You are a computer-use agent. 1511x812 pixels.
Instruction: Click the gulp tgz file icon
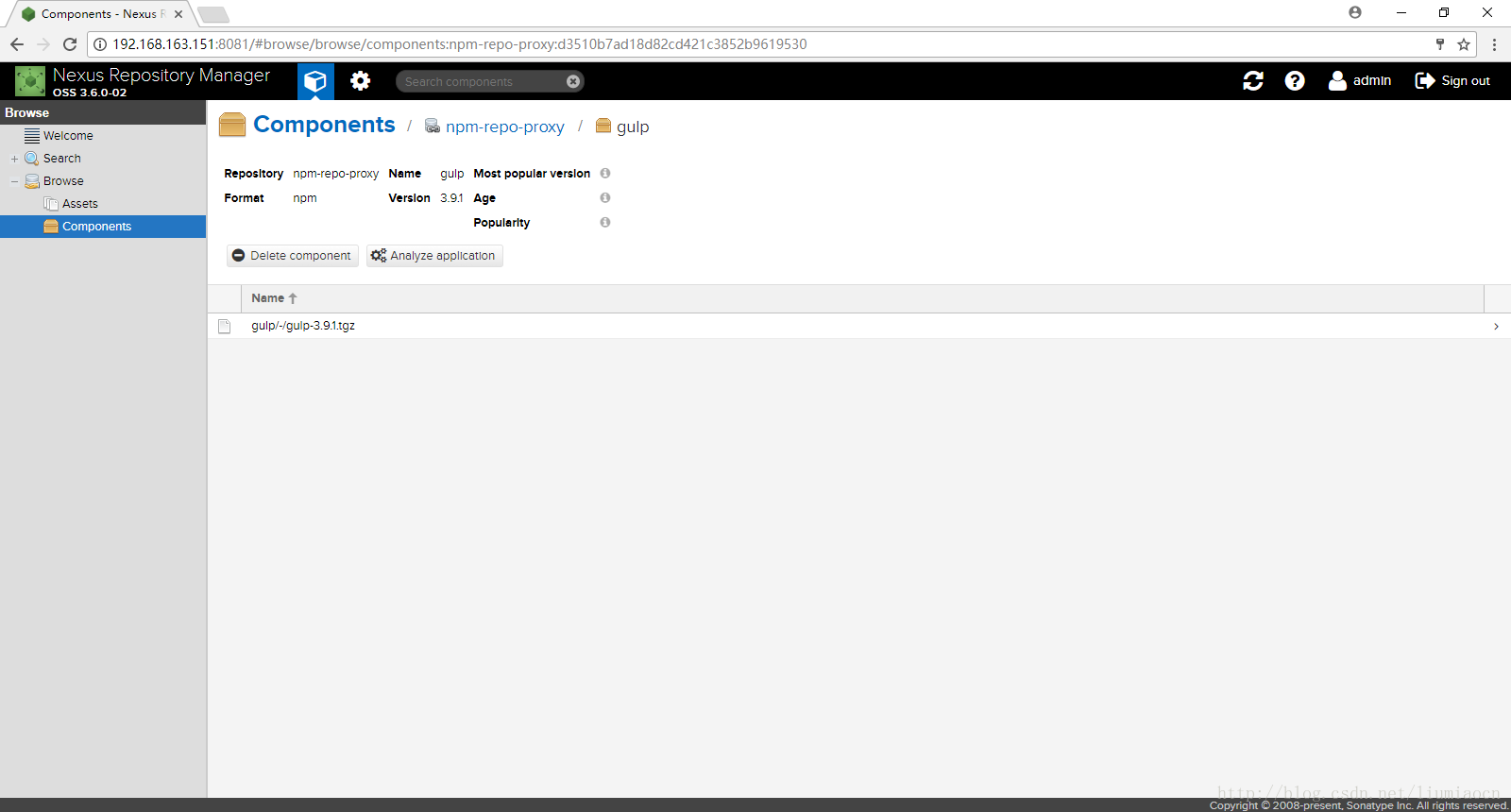tap(225, 326)
